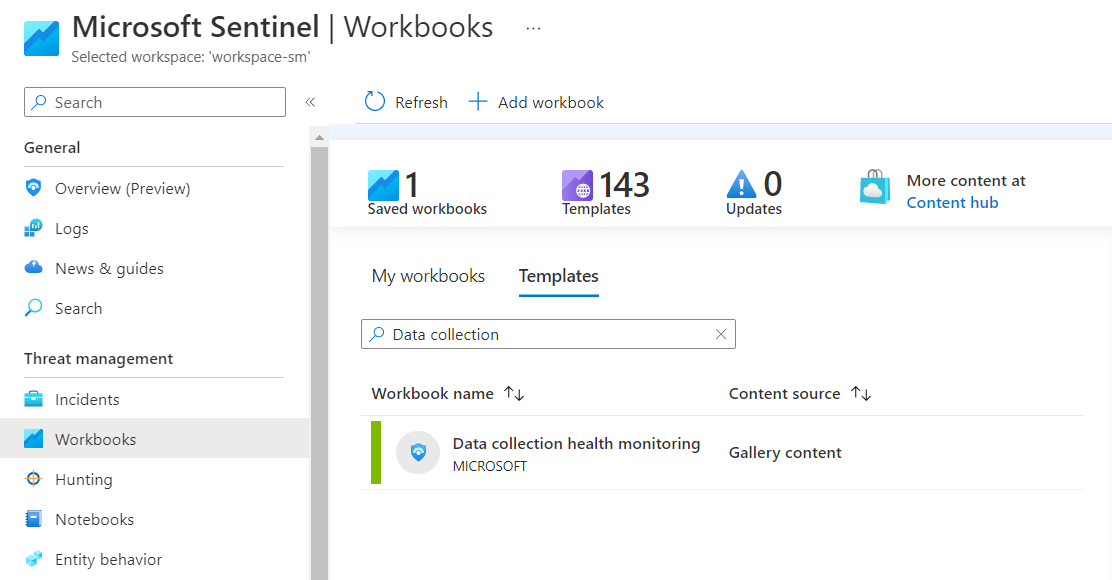This screenshot has height=580, width=1112.
Task: Collapse the sidebar with the double chevron
Action: tap(311, 102)
